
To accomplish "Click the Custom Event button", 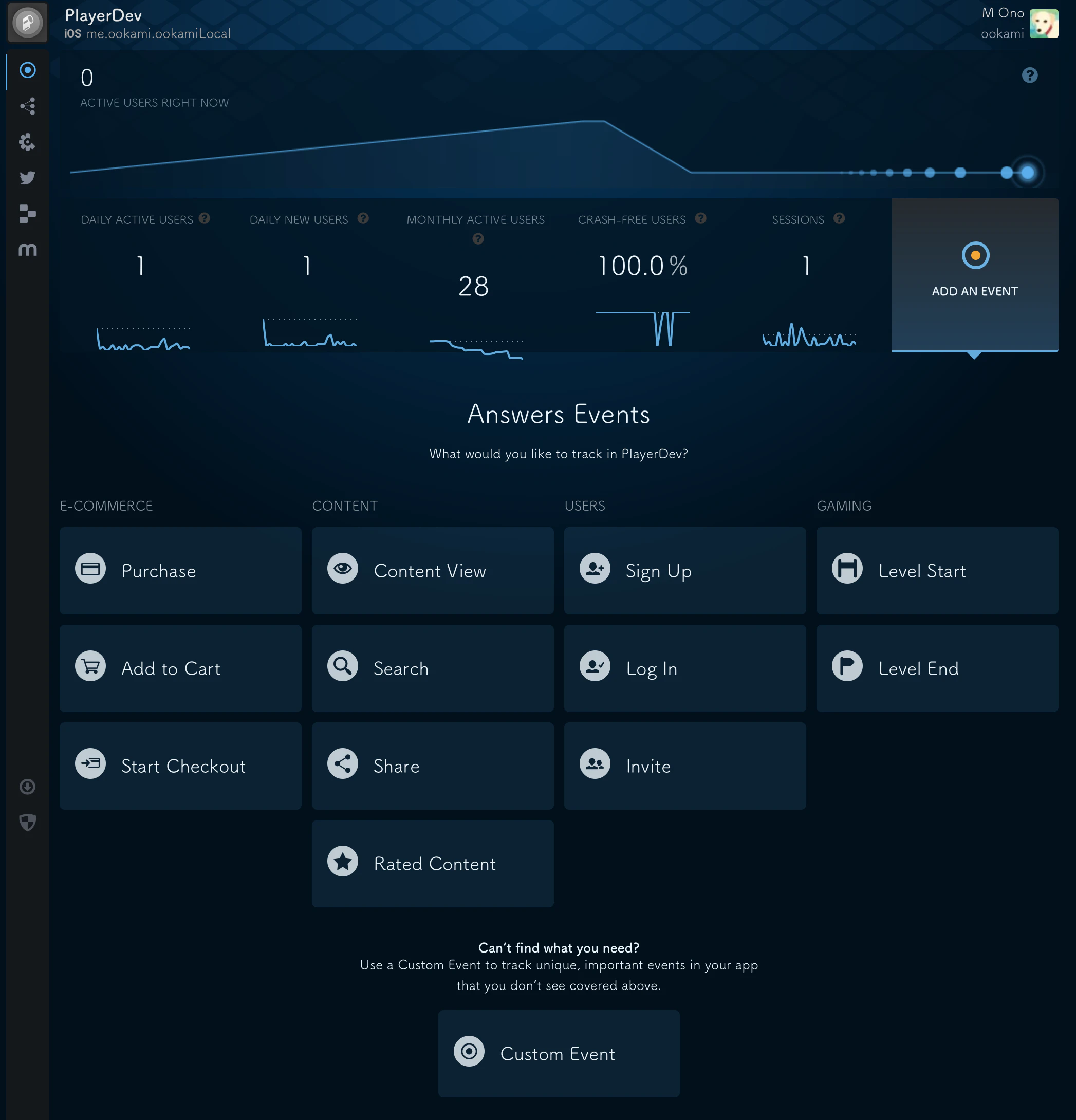I will (x=559, y=1054).
